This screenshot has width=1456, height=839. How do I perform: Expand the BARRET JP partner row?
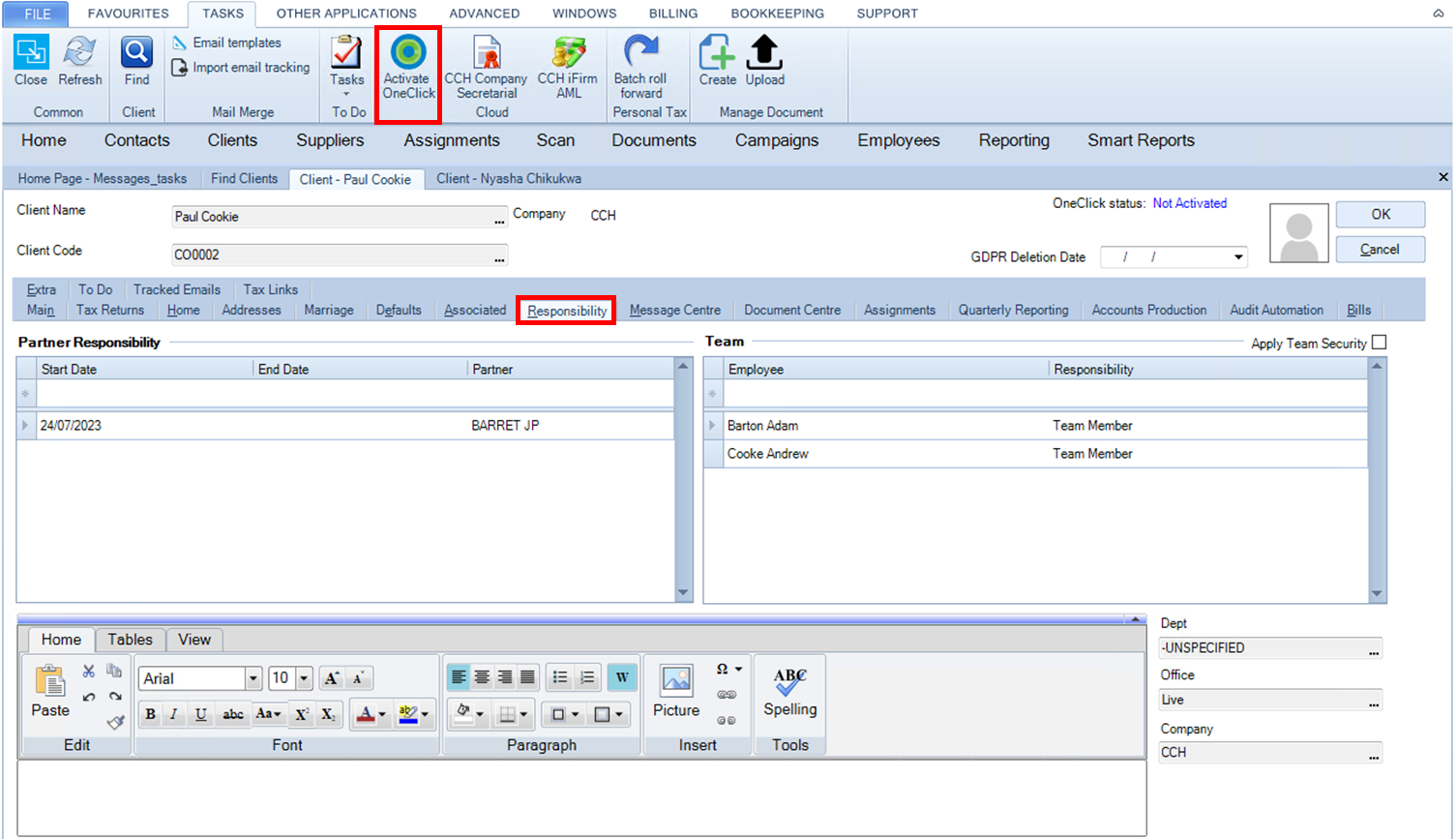[x=25, y=426]
